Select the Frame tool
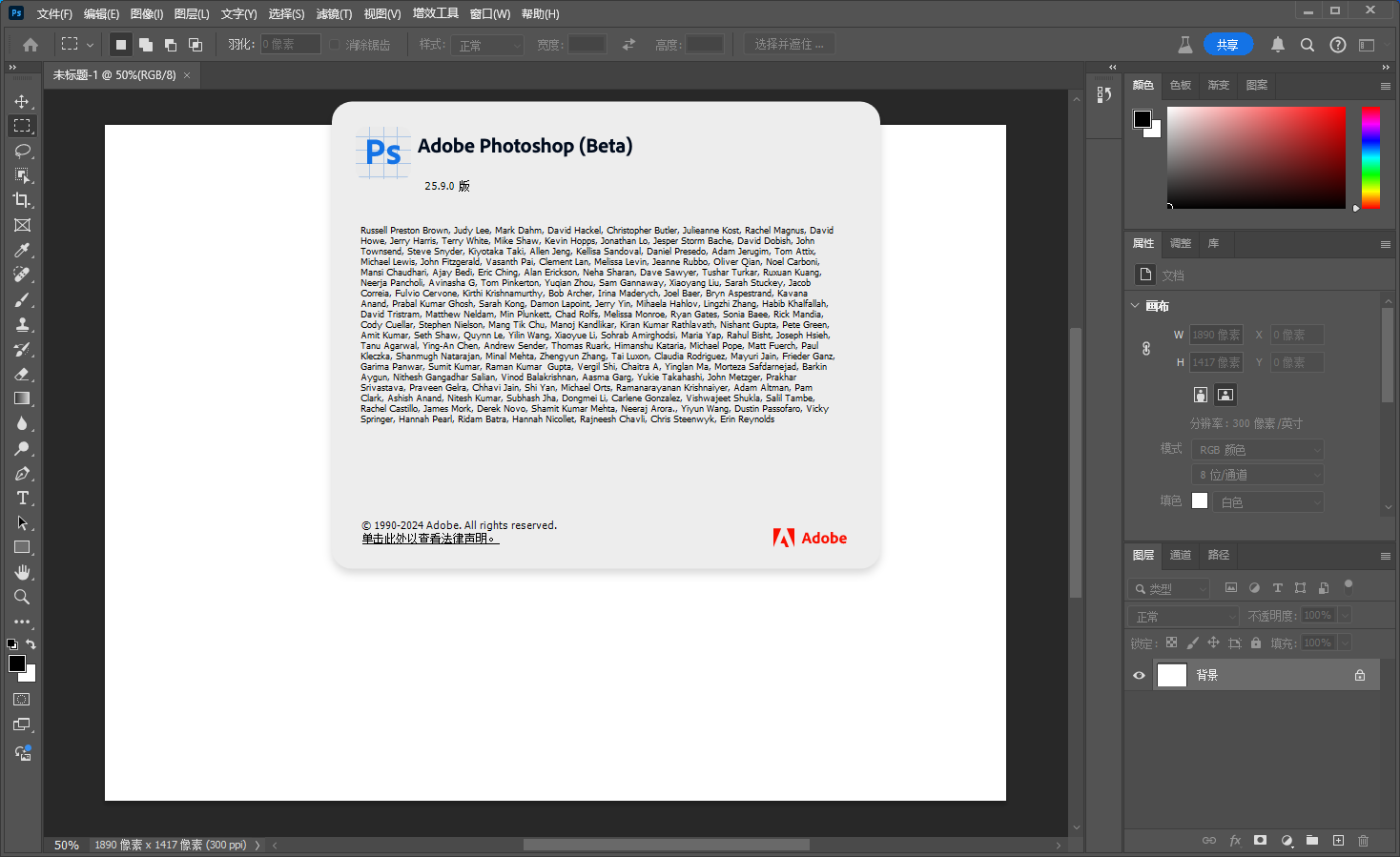Image resolution: width=1400 pixels, height=857 pixels. tap(22, 225)
